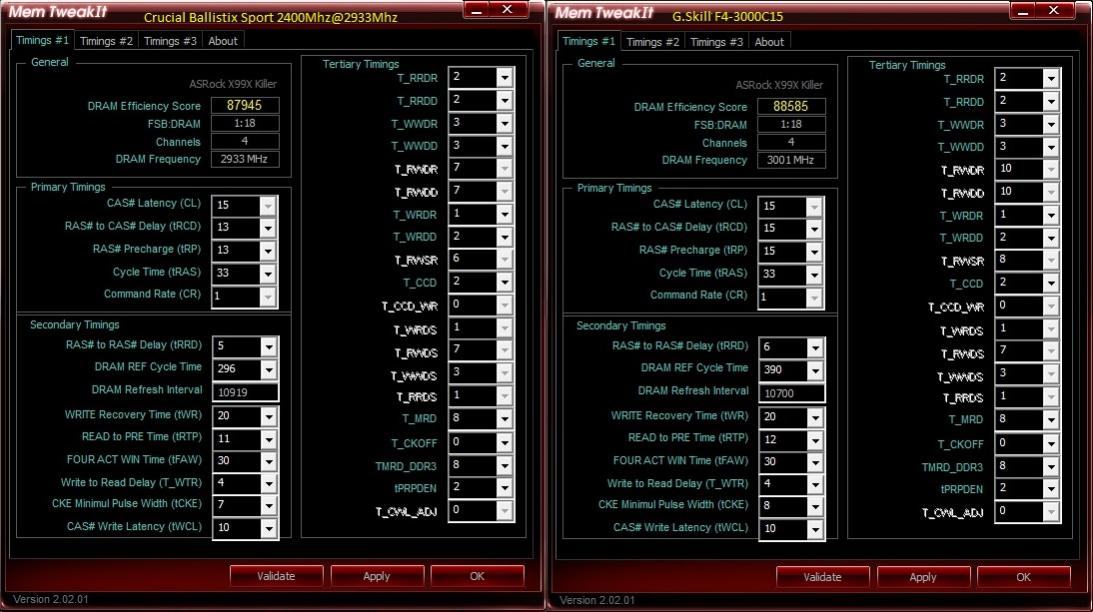Open disabled tRCD dropdown showing 15 in G.Skill window
The height and width of the screenshot is (612, 1093).
(x=815, y=229)
